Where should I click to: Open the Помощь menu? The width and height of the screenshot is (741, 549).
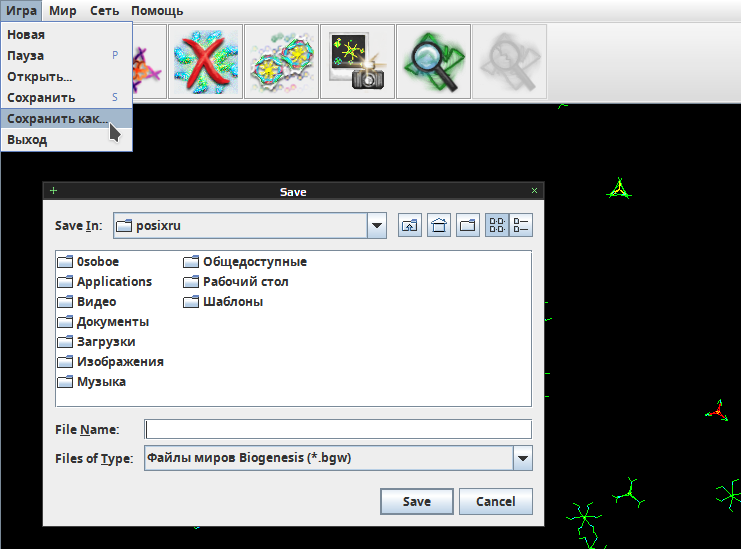point(157,10)
